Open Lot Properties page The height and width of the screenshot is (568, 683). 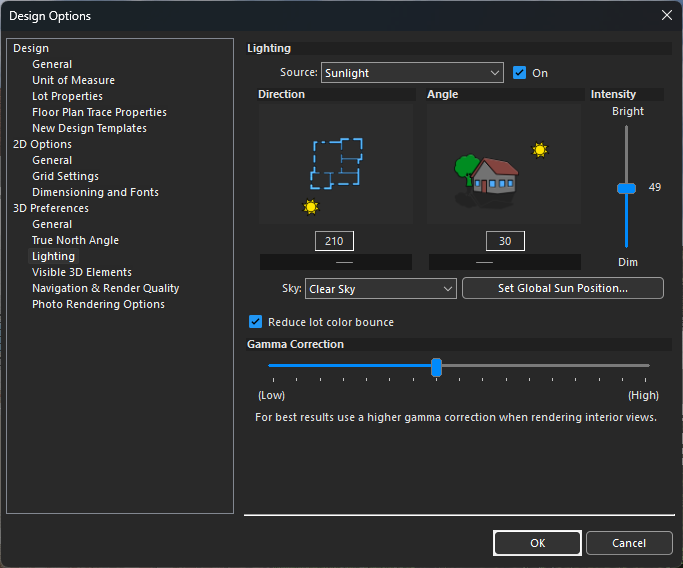click(x=67, y=96)
